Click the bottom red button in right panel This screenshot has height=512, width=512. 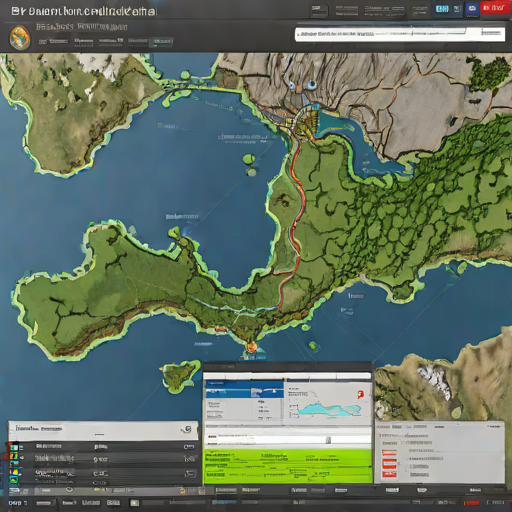click(389, 474)
